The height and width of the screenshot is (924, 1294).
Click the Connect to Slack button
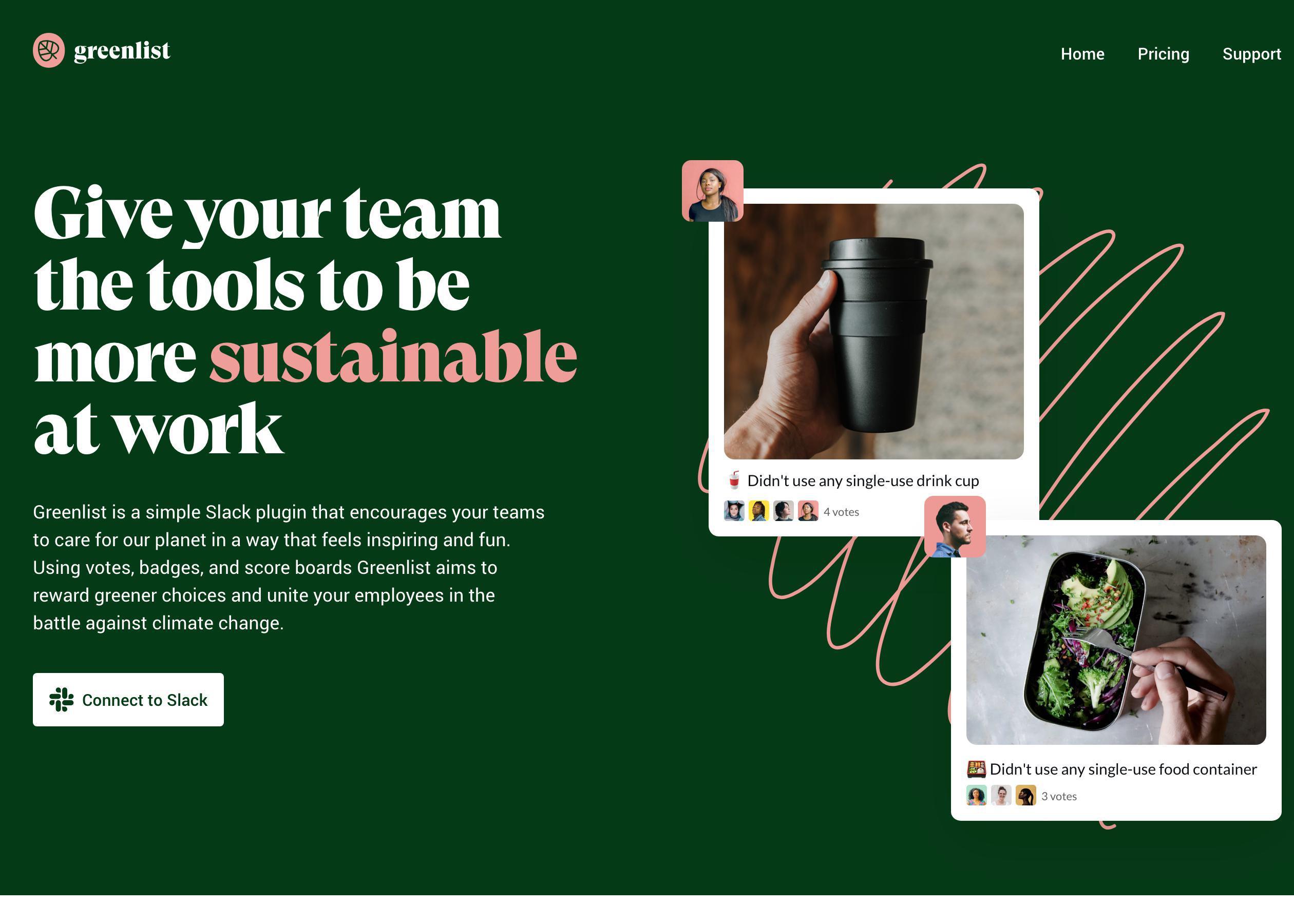pos(128,699)
